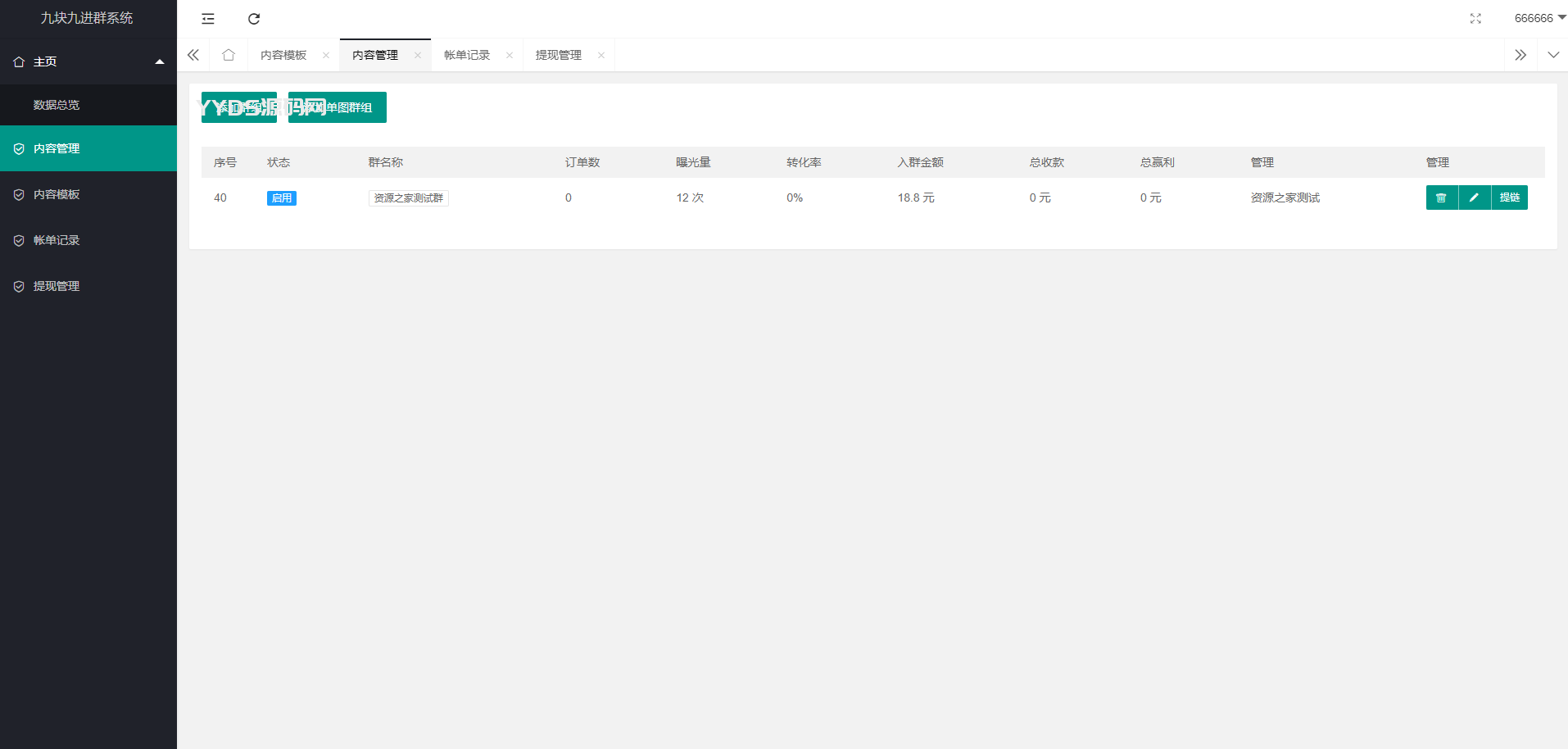Edit row 40 using the pencil icon
The image size is (1568, 749).
[x=1474, y=197]
